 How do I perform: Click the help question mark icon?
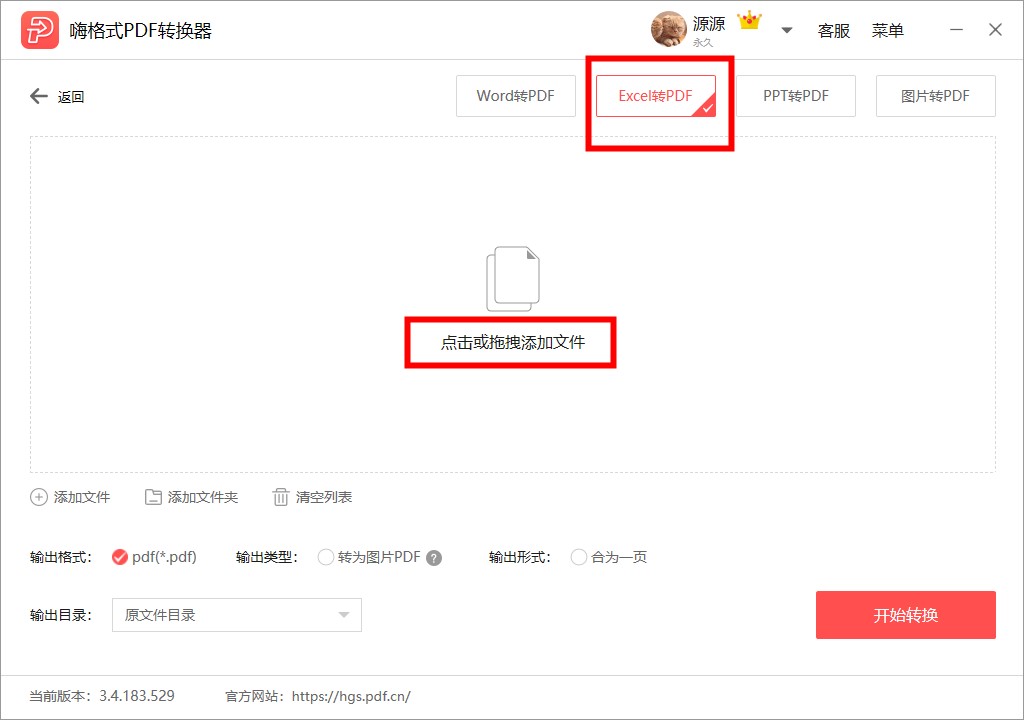(x=434, y=558)
